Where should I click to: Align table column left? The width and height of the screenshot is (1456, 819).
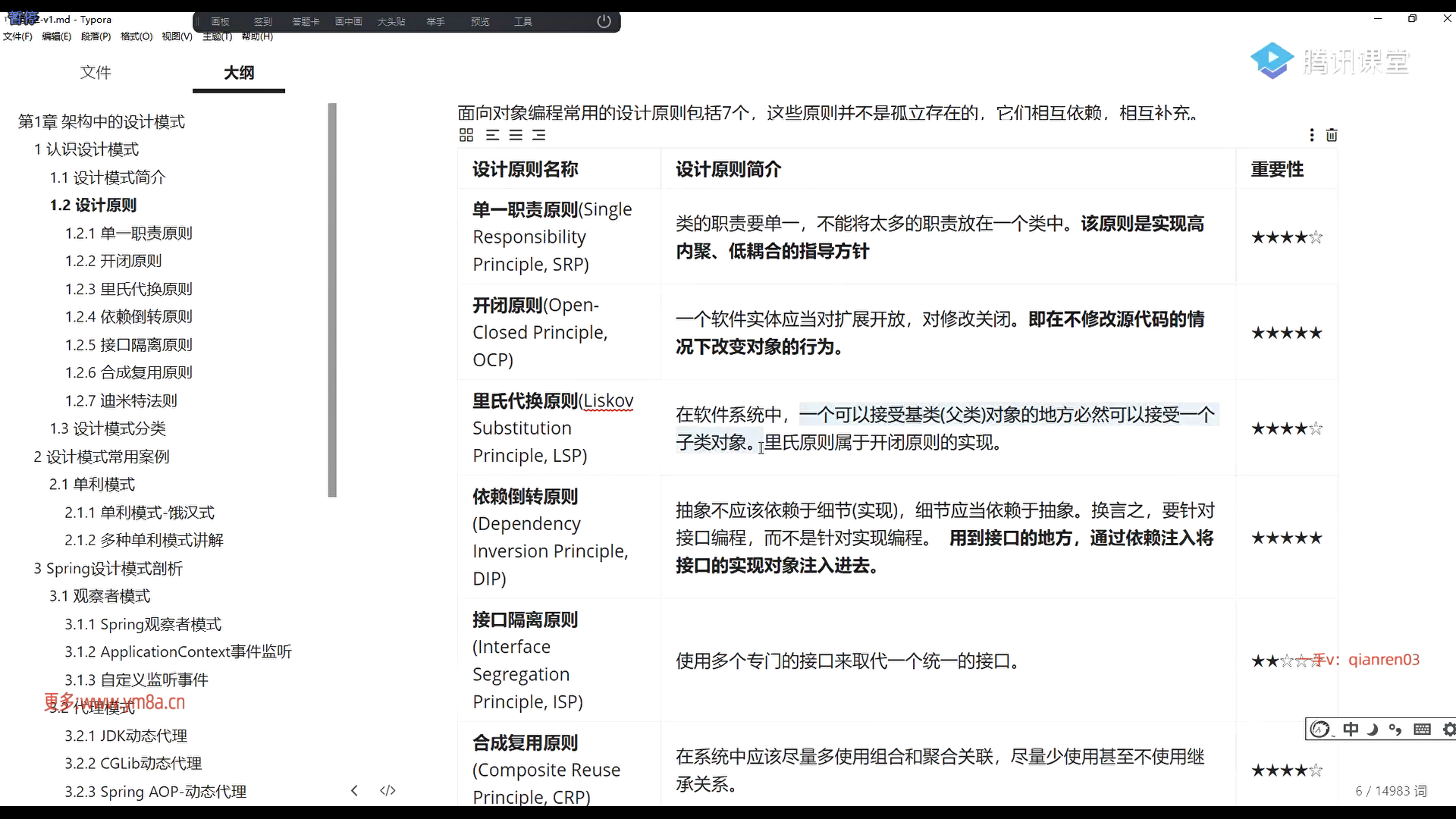coord(493,135)
